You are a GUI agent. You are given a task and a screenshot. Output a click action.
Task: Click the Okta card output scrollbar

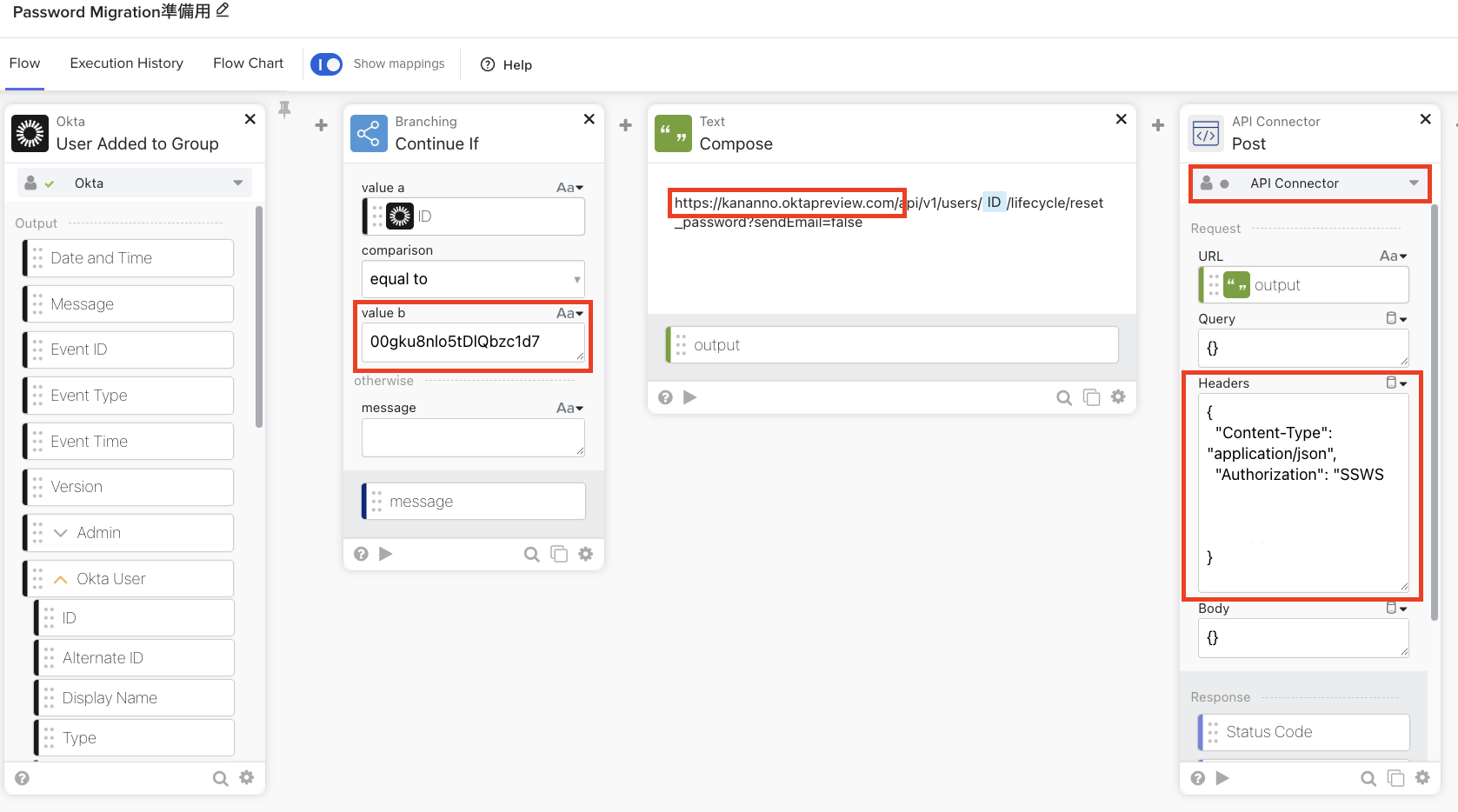[x=258, y=316]
